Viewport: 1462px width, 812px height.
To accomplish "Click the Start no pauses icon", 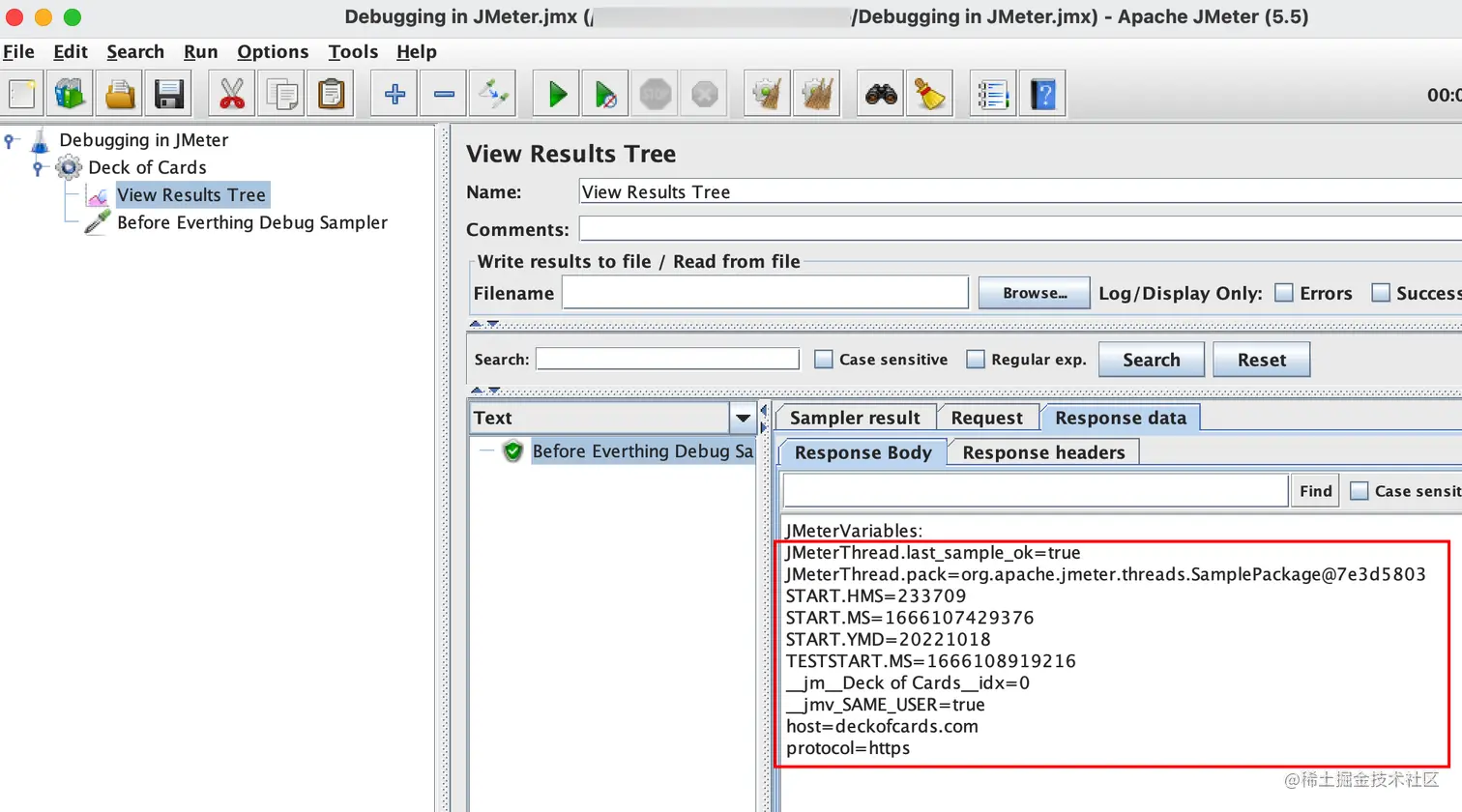I will (606, 94).
